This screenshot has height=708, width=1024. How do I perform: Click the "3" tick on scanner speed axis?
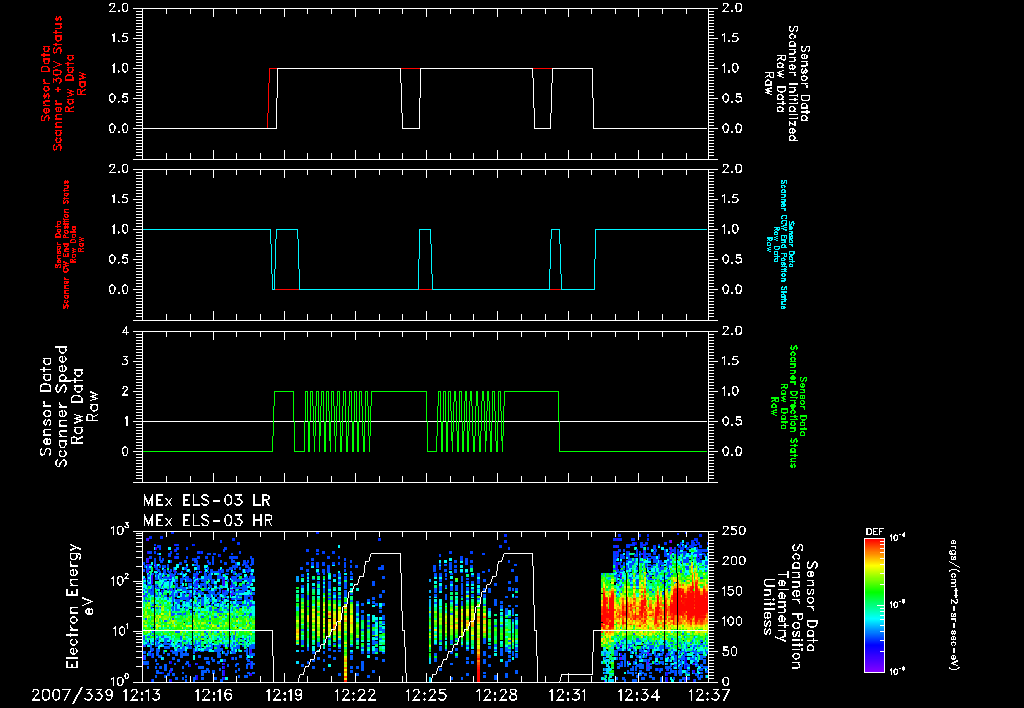[x=125, y=361]
